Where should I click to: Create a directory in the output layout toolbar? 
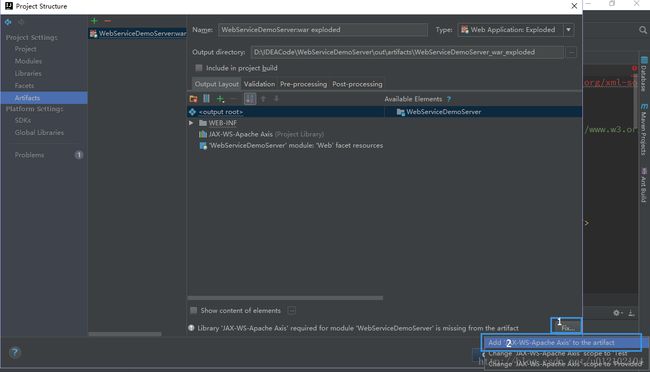point(193,99)
